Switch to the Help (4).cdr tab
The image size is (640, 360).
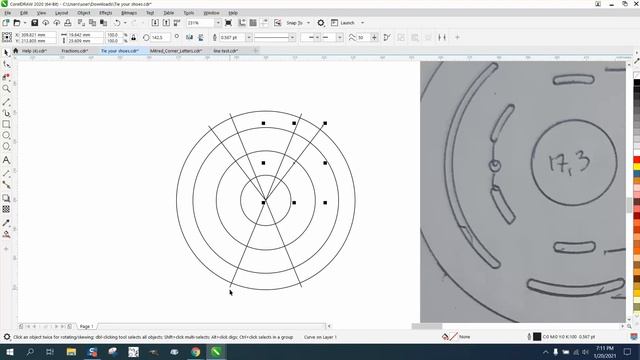point(34,51)
